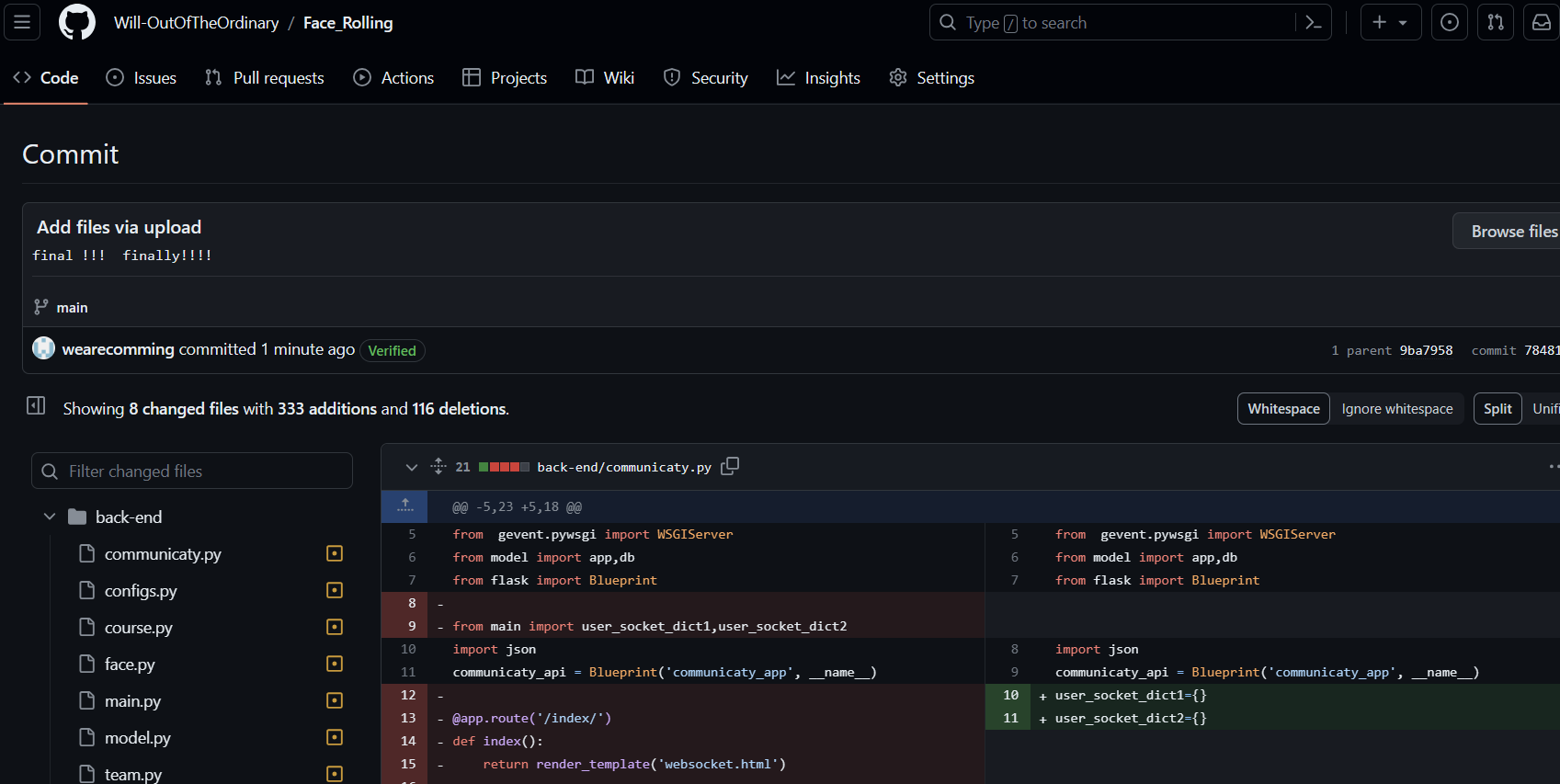Select the Split diff view

pos(1497,409)
